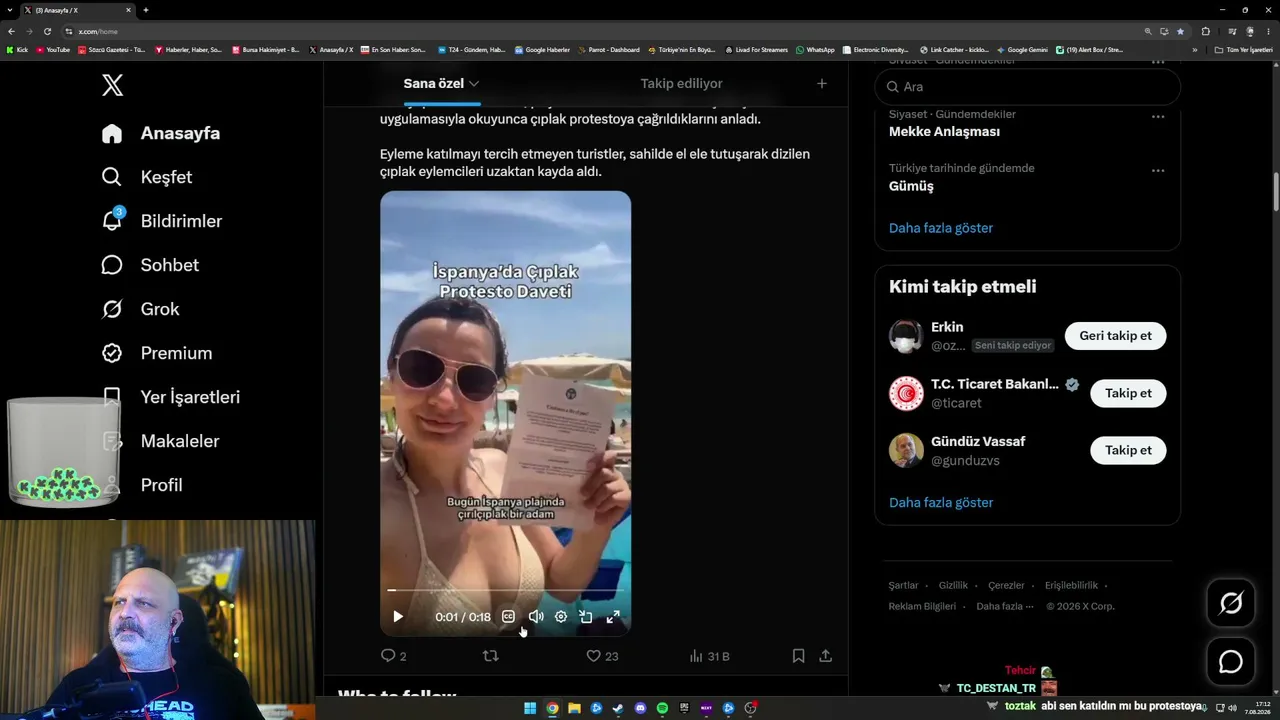Open the Erişilebilirlik footer link

coord(1071,586)
